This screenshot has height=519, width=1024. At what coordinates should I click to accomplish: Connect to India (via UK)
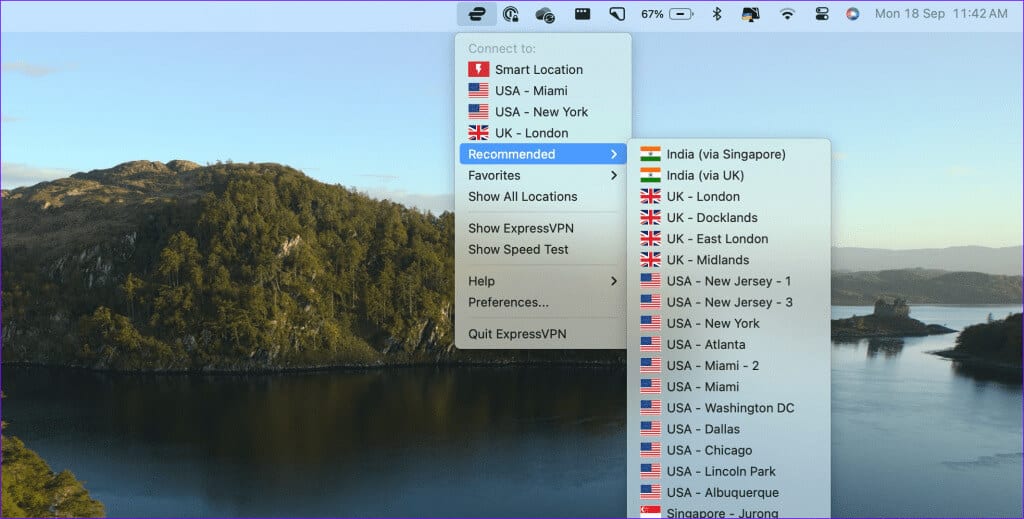pyautogui.click(x=729, y=175)
